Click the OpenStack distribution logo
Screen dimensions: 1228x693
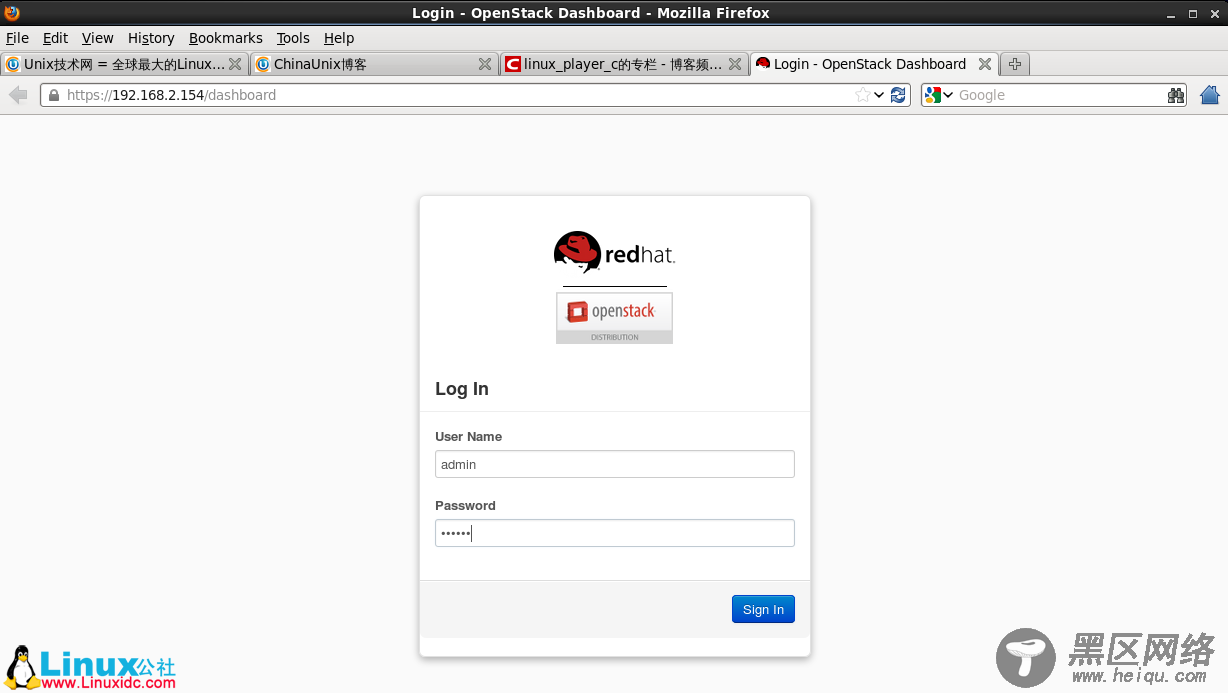click(614, 318)
